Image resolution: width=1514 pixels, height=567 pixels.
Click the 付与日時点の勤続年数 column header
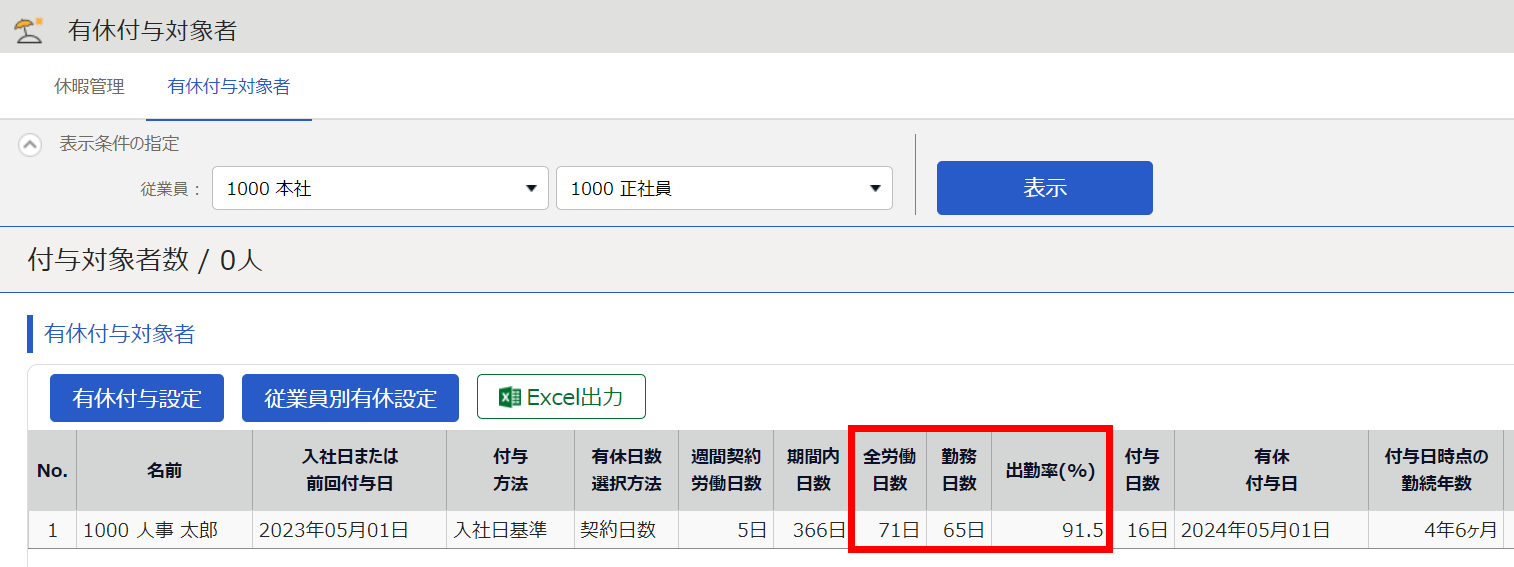coord(1436,470)
